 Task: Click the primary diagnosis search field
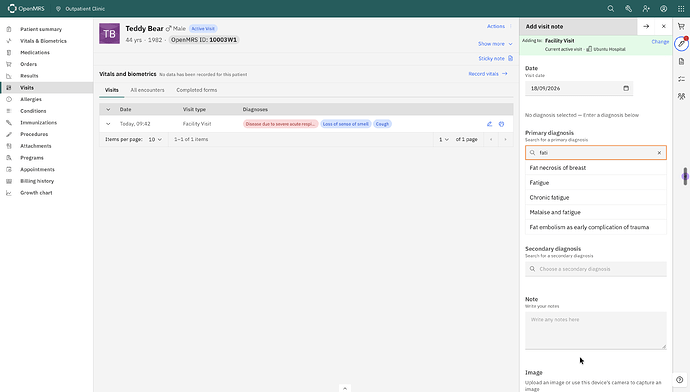coord(596,153)
